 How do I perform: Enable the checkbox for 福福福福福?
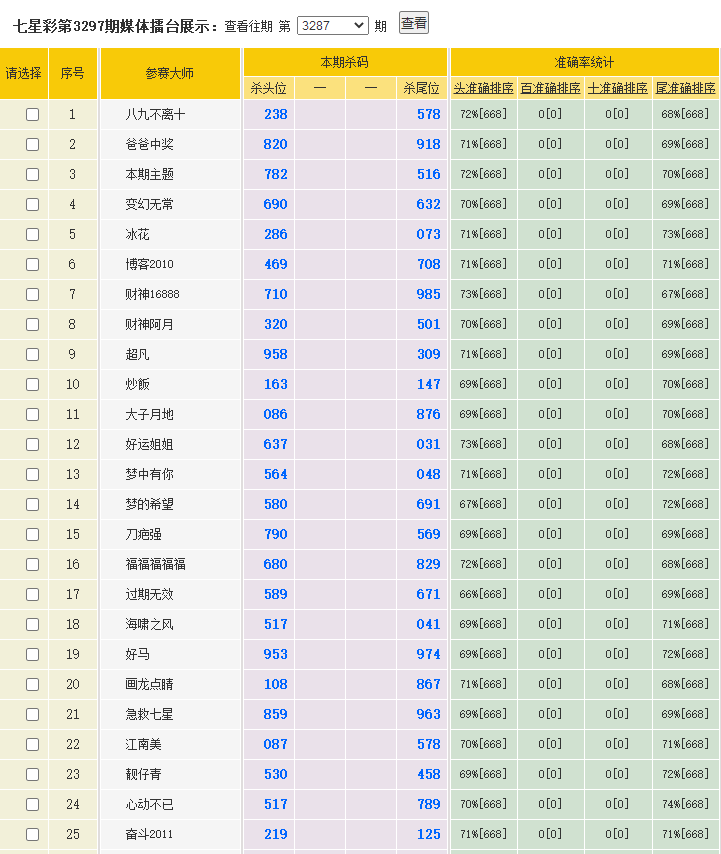pos(32,565)
